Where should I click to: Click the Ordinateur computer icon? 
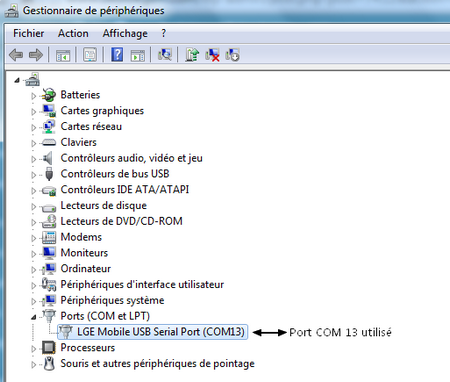[49, 268]
